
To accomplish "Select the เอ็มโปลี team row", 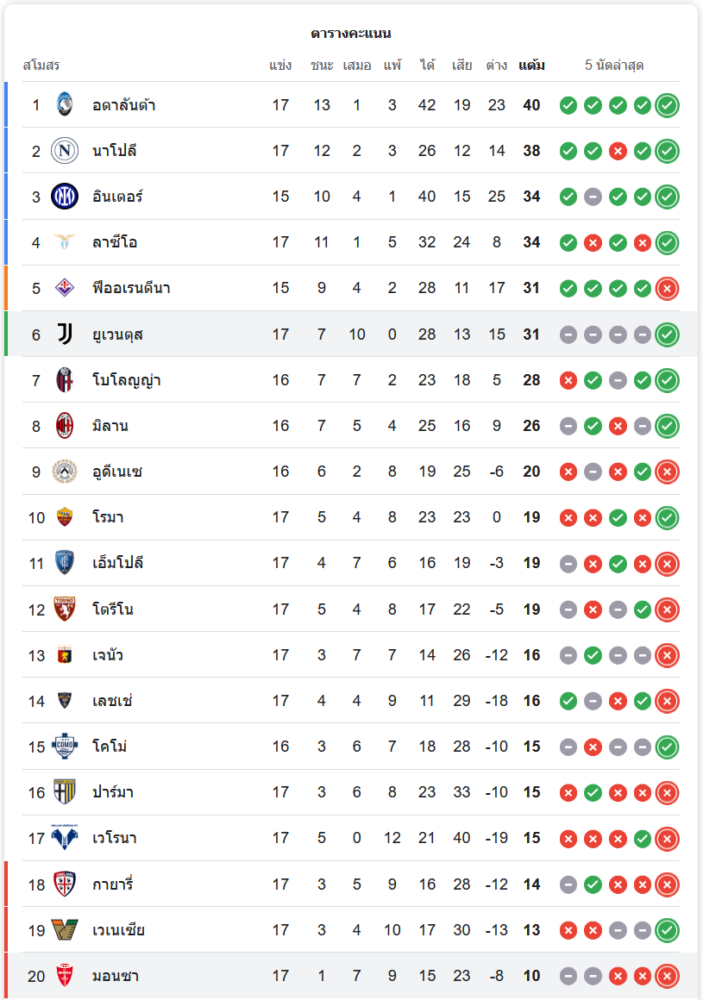I will pyautogui.click(x=350, y=563).
